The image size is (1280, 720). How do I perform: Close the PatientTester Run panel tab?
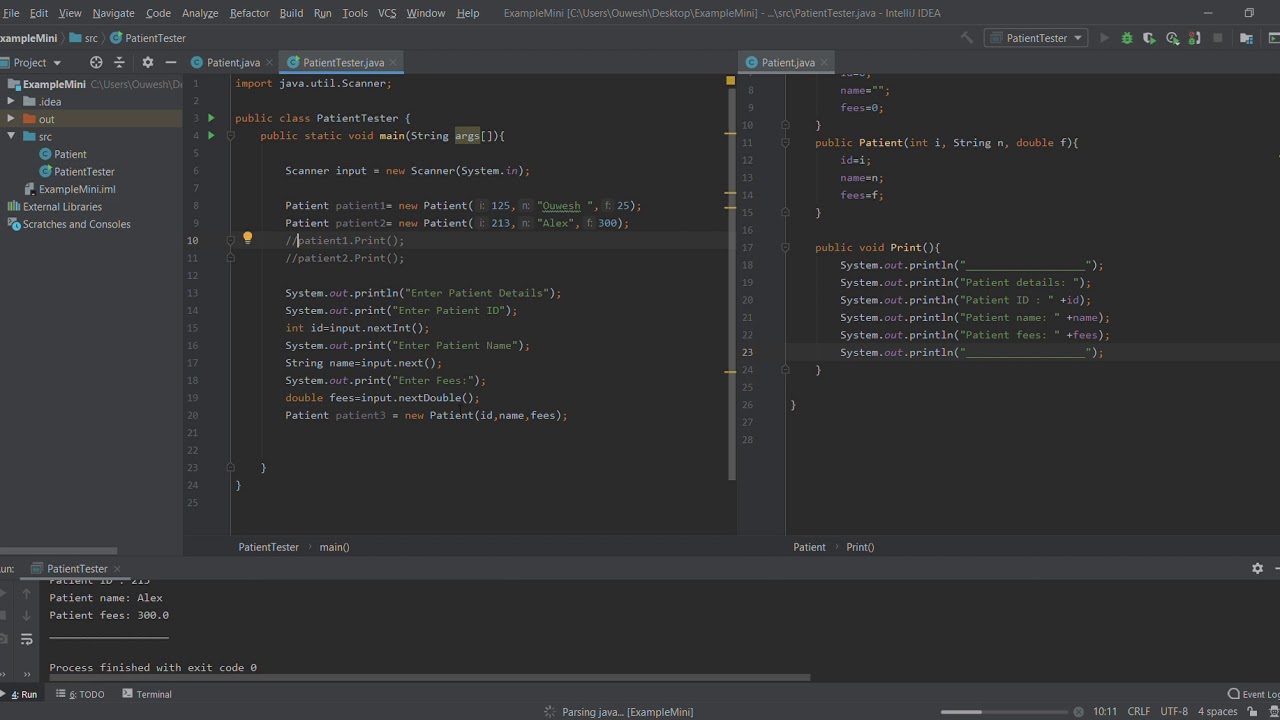tap(117, 568)
